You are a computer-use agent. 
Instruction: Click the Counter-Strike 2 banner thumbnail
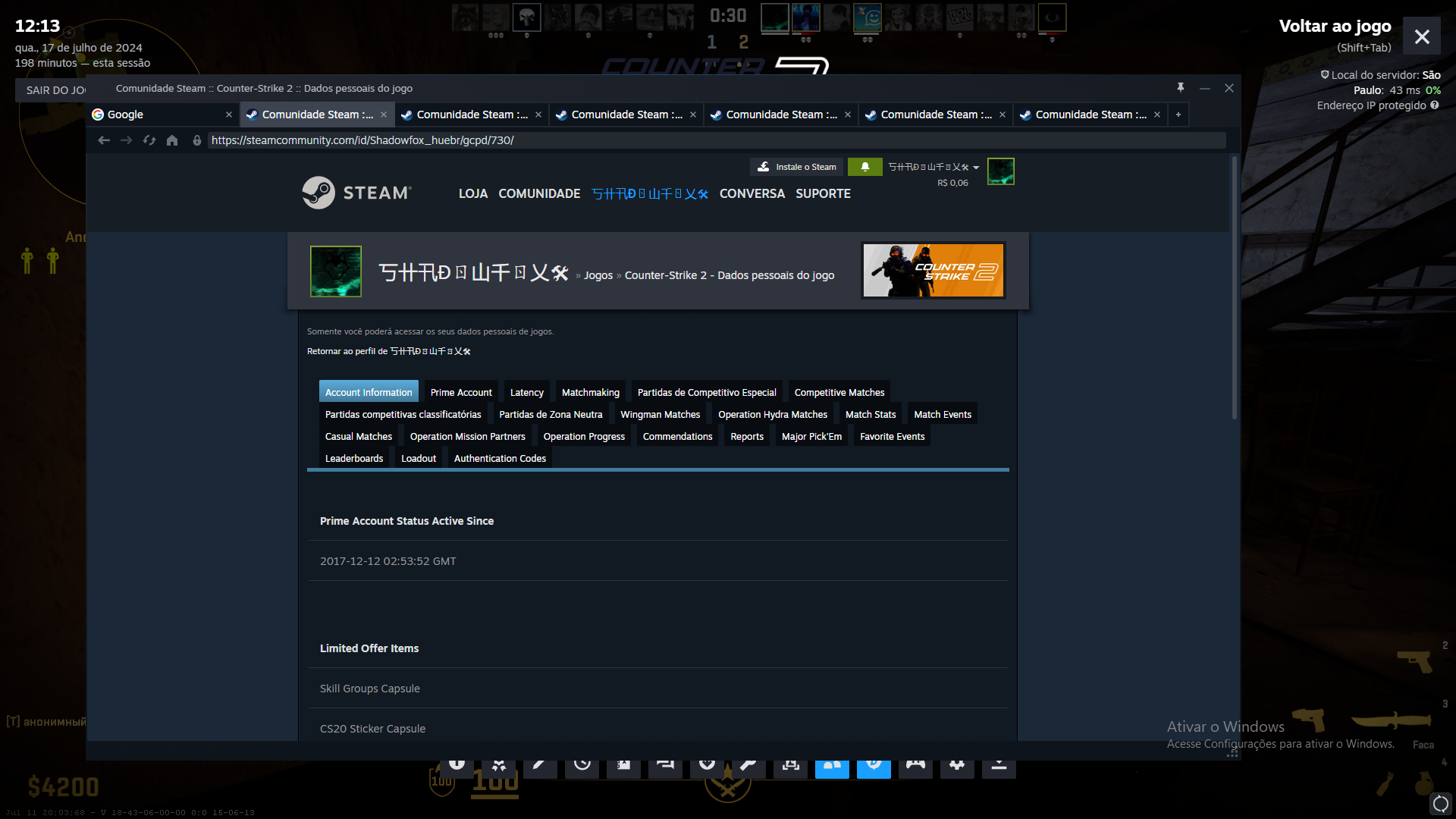point(933,271)
